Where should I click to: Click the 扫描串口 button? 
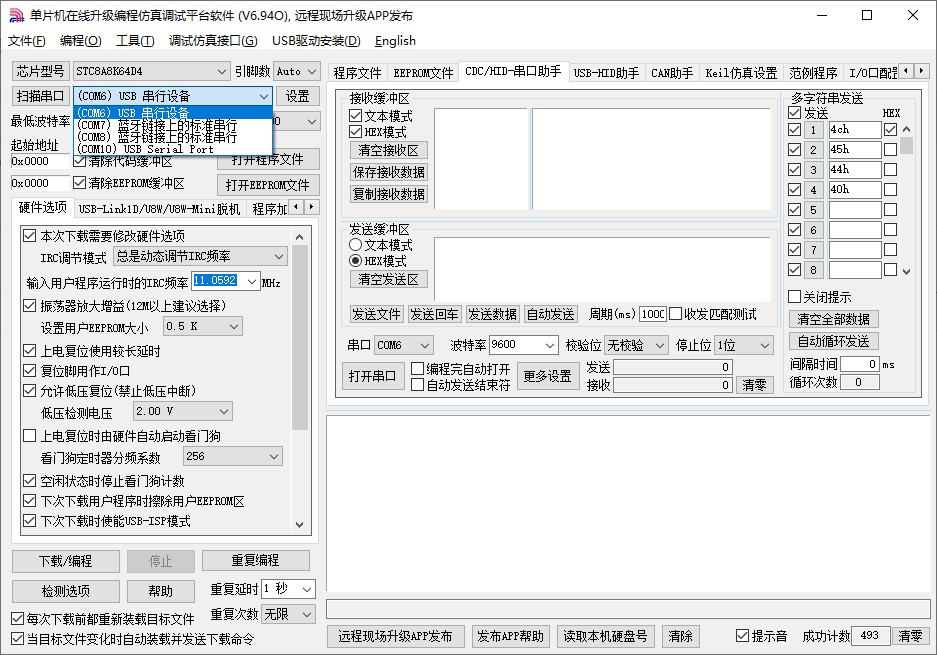click(x=40, y=96)
